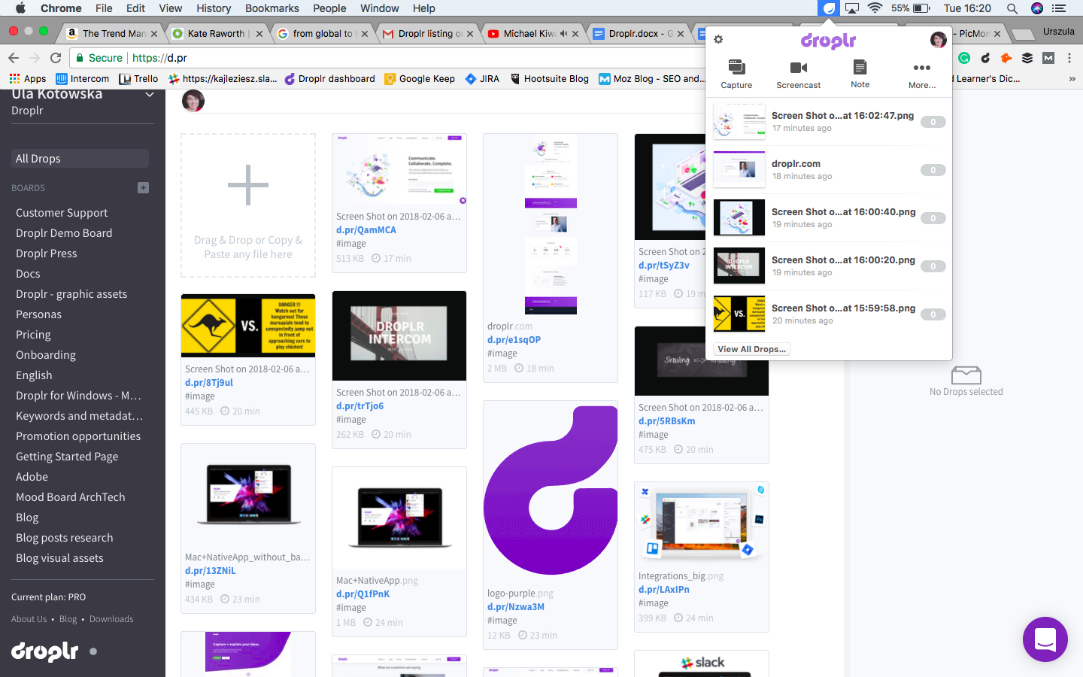Select All Drops in sidebar
This screenshot has width=1083, height=677.
pyautogui.click(x=80, y=158)
